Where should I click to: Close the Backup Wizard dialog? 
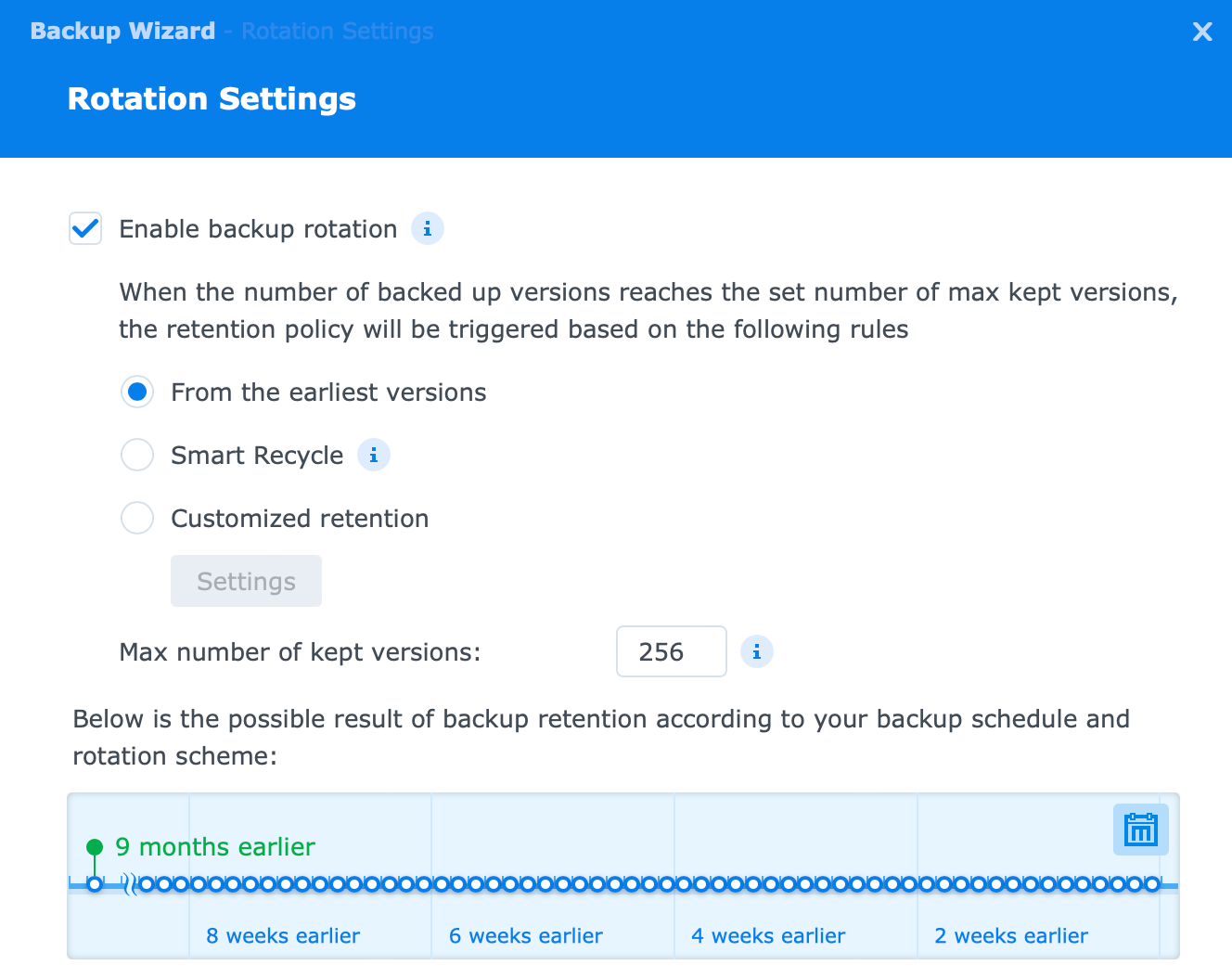pyautogui.click(x=1202, y=32)
